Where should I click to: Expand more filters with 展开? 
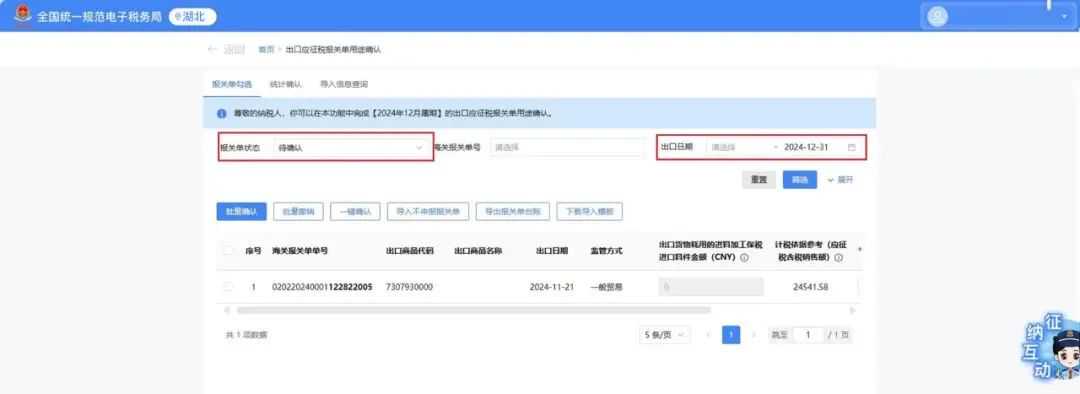click(x=840, y=180)
